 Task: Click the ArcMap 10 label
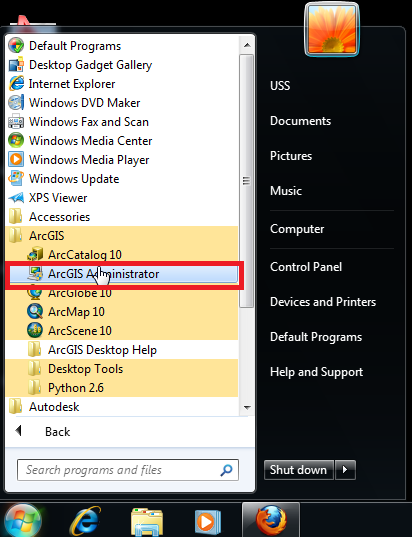76,312
